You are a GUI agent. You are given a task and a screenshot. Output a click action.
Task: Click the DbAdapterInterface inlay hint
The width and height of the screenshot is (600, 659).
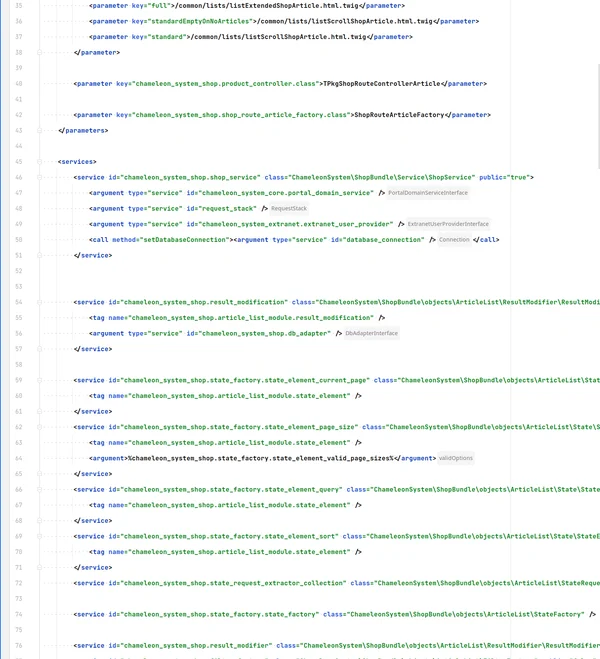click(371, 333)
